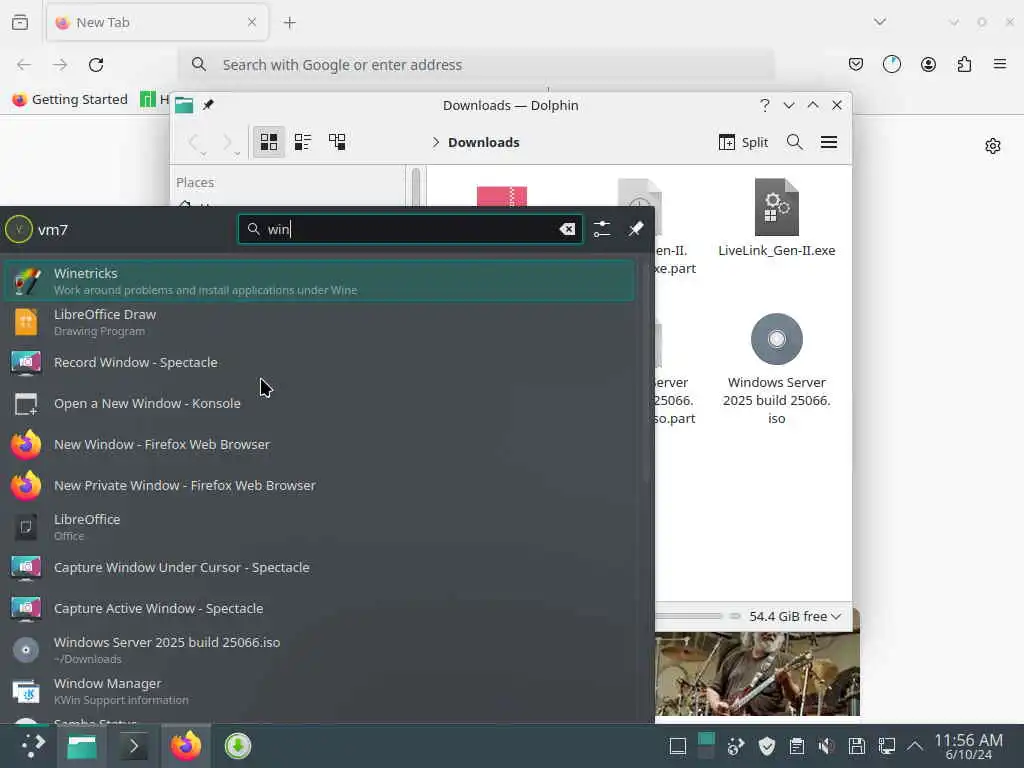Click inside the launcher search field
1024x768 pixels.
tap(409, 229)
